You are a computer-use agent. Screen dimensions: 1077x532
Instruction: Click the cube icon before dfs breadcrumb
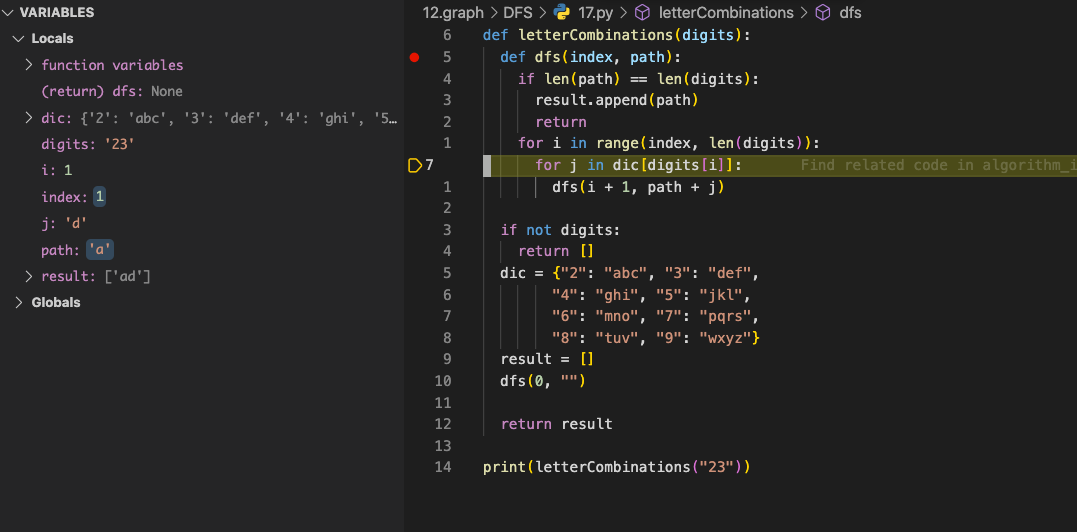click(823, 12)
